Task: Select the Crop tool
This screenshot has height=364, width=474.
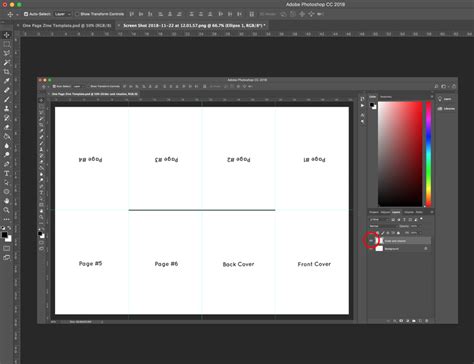Action: click(6, 72)
